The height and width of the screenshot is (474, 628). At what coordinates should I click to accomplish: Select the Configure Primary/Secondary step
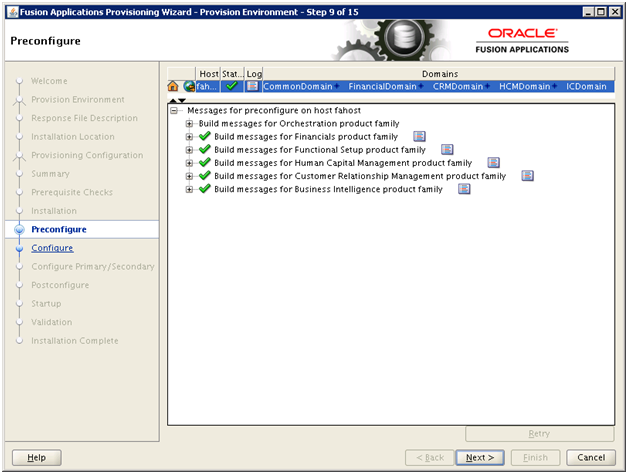pyautogui.click(x=93, y=266)
